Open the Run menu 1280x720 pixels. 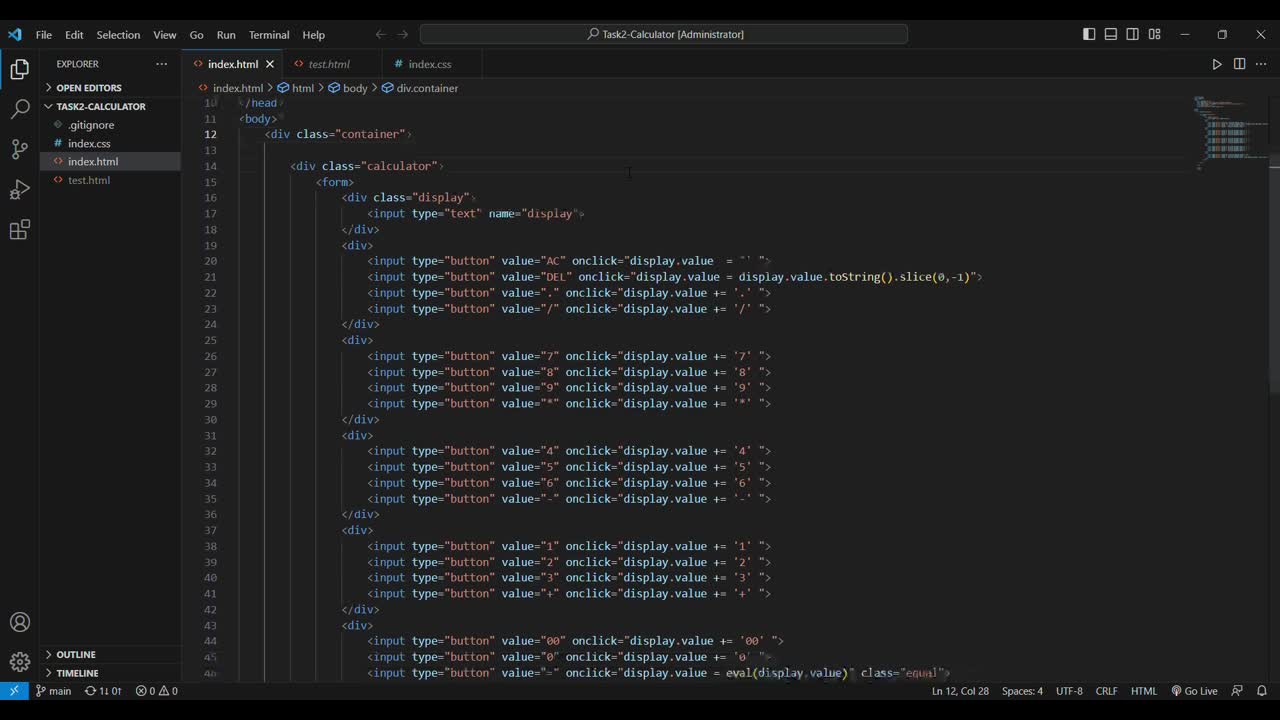tap(226, 34)
